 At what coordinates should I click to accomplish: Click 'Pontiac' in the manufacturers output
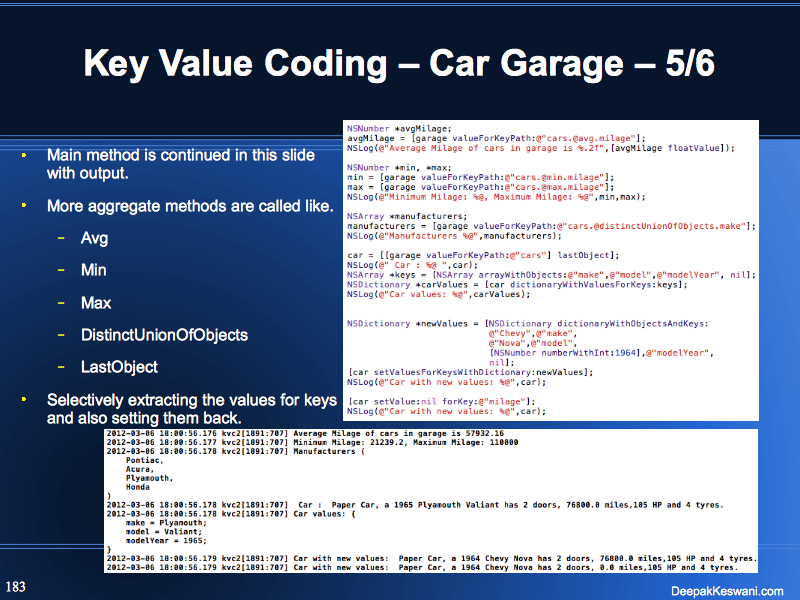pos(141,461)
